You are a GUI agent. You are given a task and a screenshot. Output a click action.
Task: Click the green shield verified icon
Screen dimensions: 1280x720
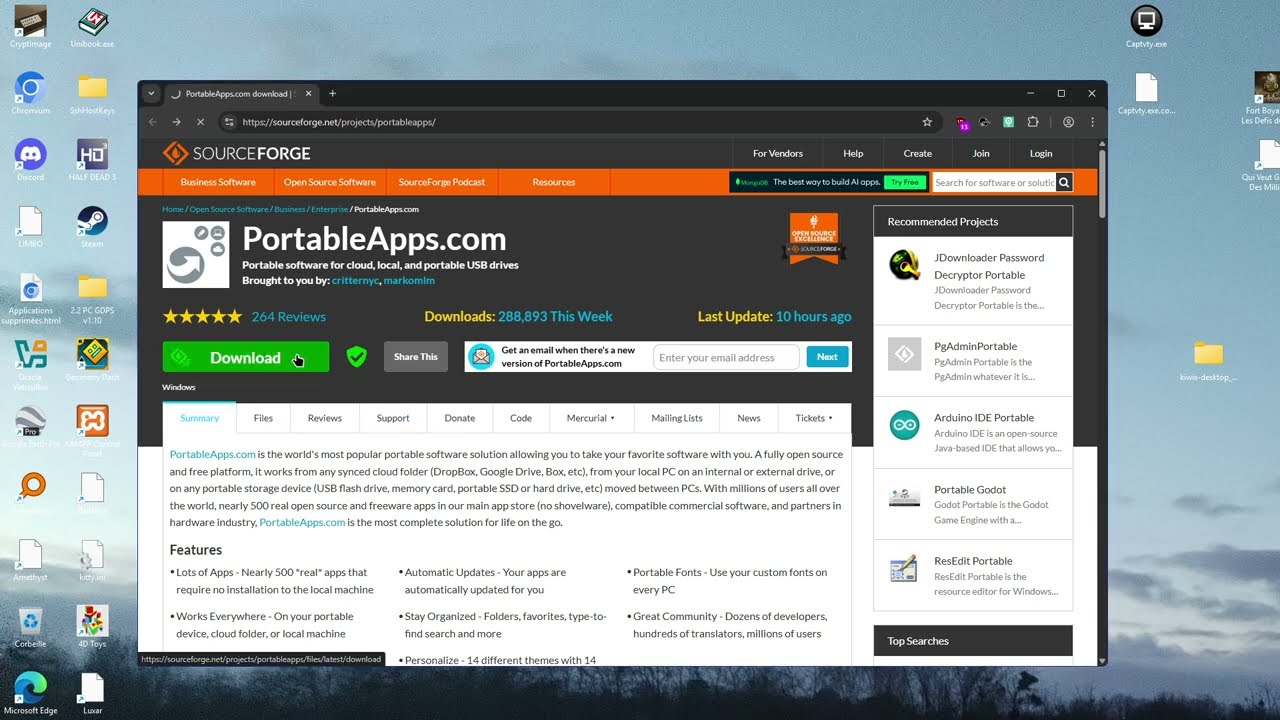coord(357,357)
